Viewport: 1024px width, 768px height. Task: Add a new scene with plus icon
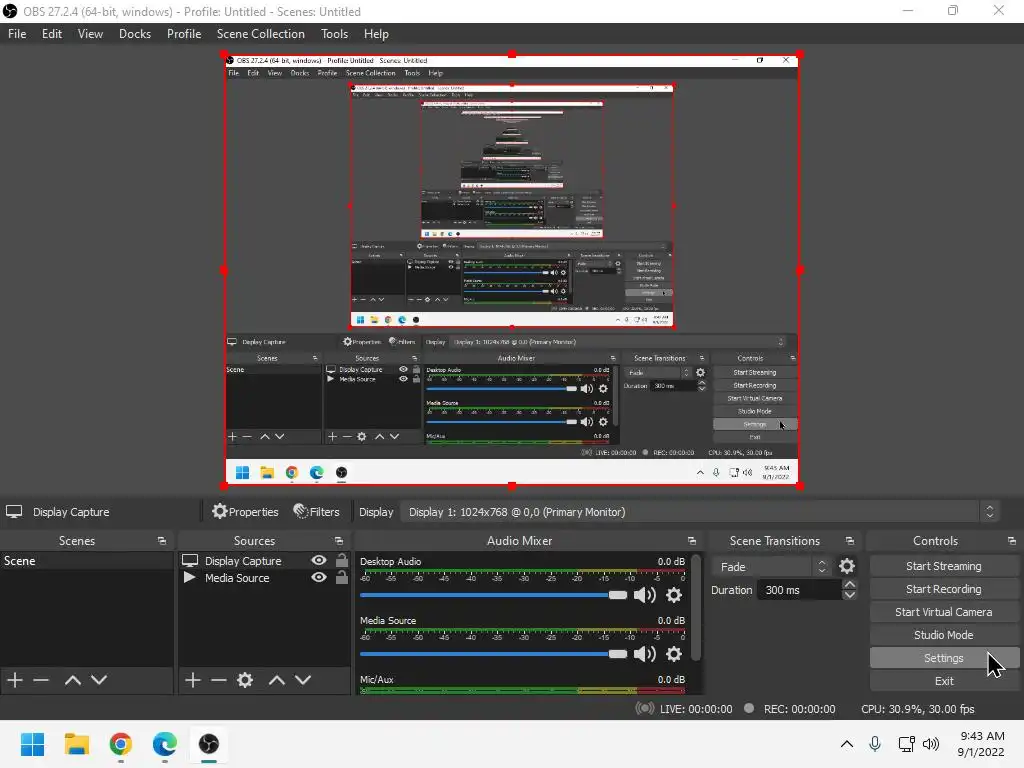[15, 680]
